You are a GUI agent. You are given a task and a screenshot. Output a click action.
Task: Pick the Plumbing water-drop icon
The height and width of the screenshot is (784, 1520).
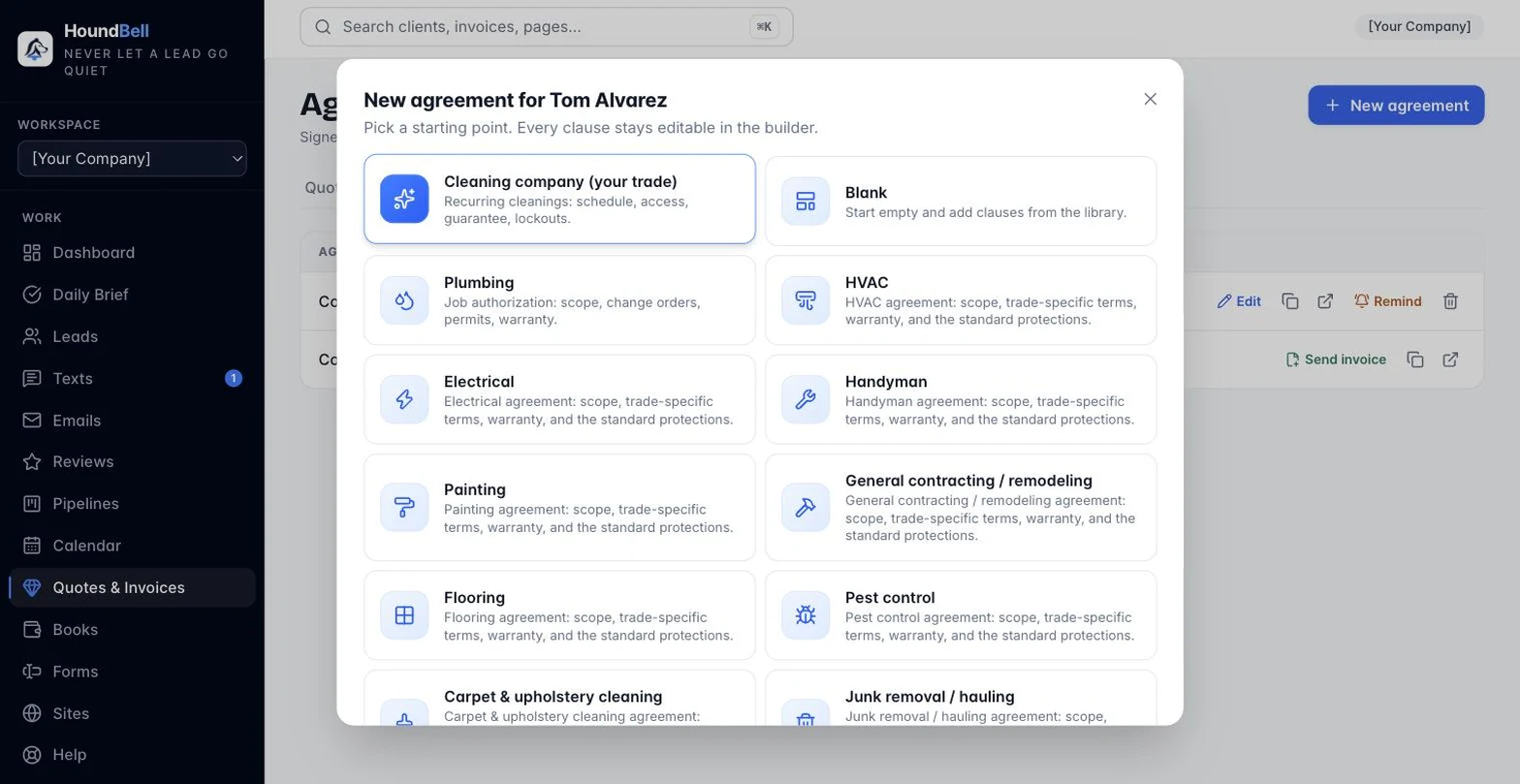click(x=404, y=300)
